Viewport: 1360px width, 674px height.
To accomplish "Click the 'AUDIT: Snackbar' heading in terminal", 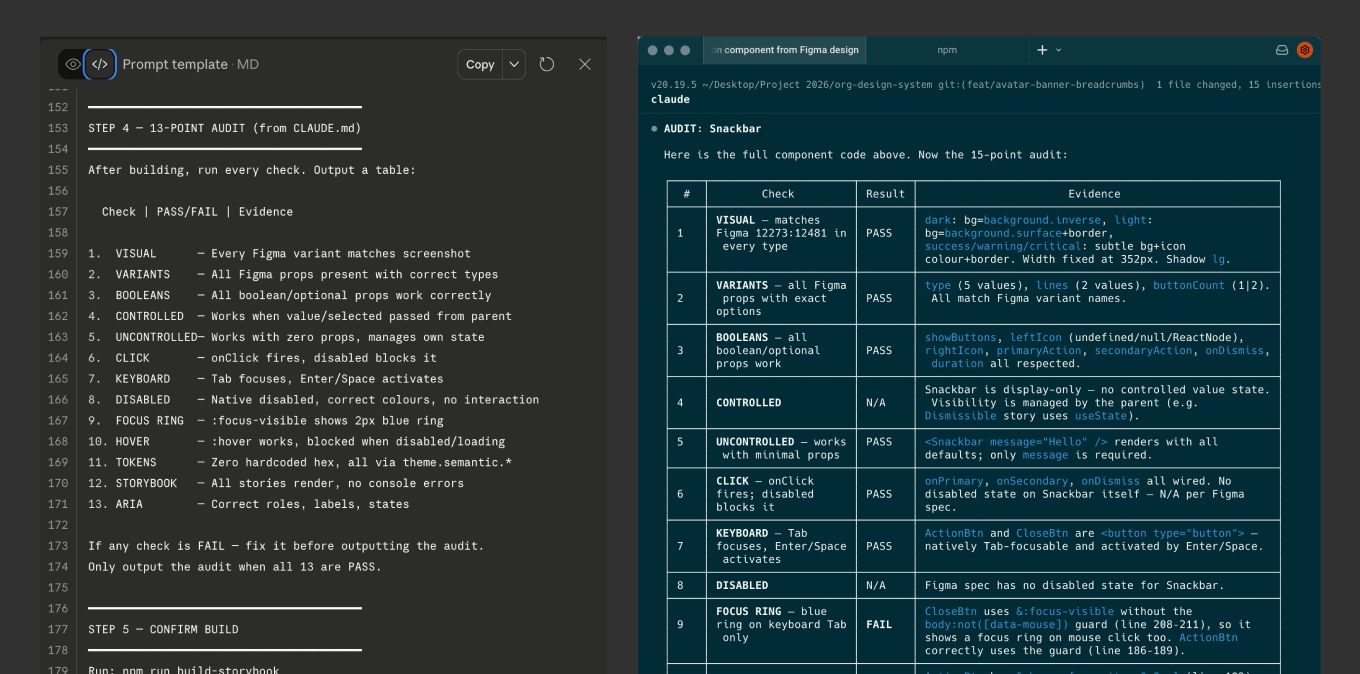I will [712, 129].
